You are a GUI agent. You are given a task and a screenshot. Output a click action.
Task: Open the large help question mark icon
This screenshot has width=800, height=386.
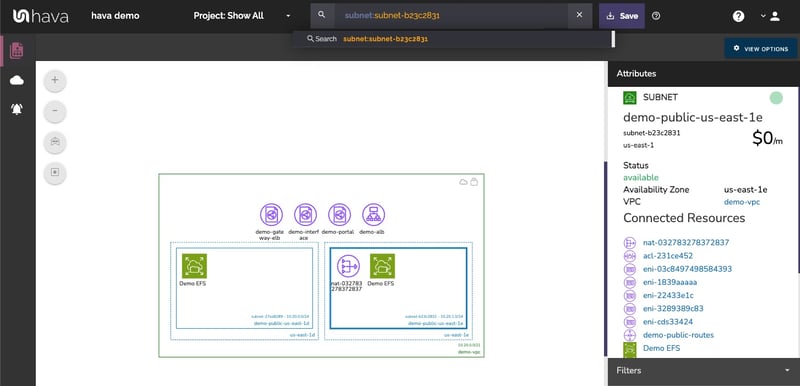[738, 16]
